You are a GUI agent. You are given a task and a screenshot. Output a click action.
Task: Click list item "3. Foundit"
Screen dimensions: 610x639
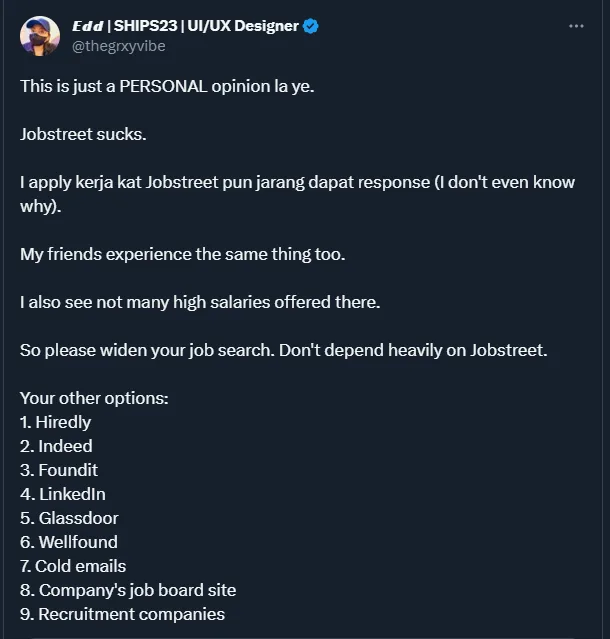59,470
